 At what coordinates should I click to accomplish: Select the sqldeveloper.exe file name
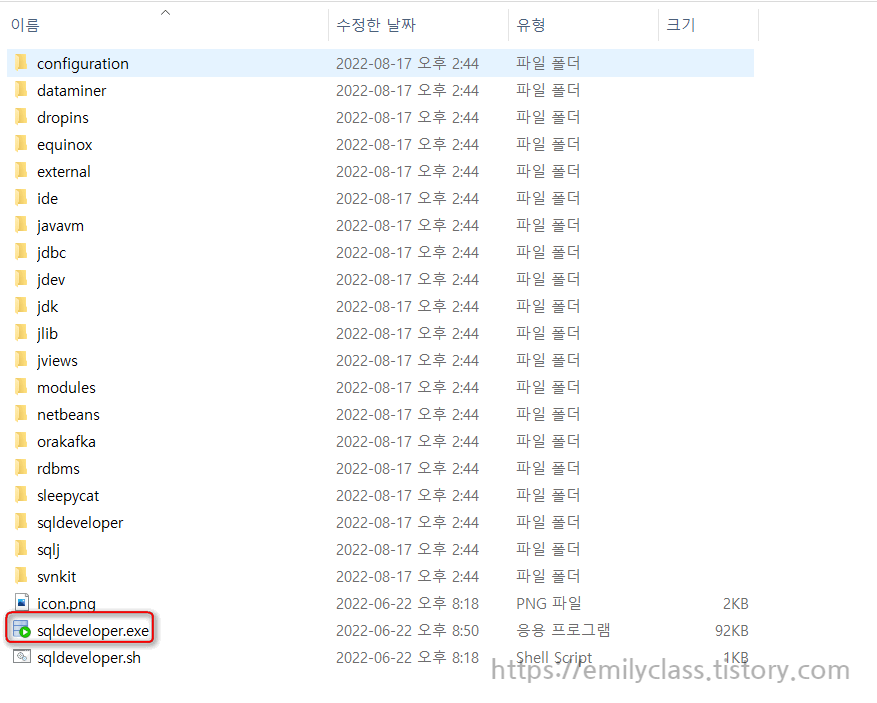(93, 631)
